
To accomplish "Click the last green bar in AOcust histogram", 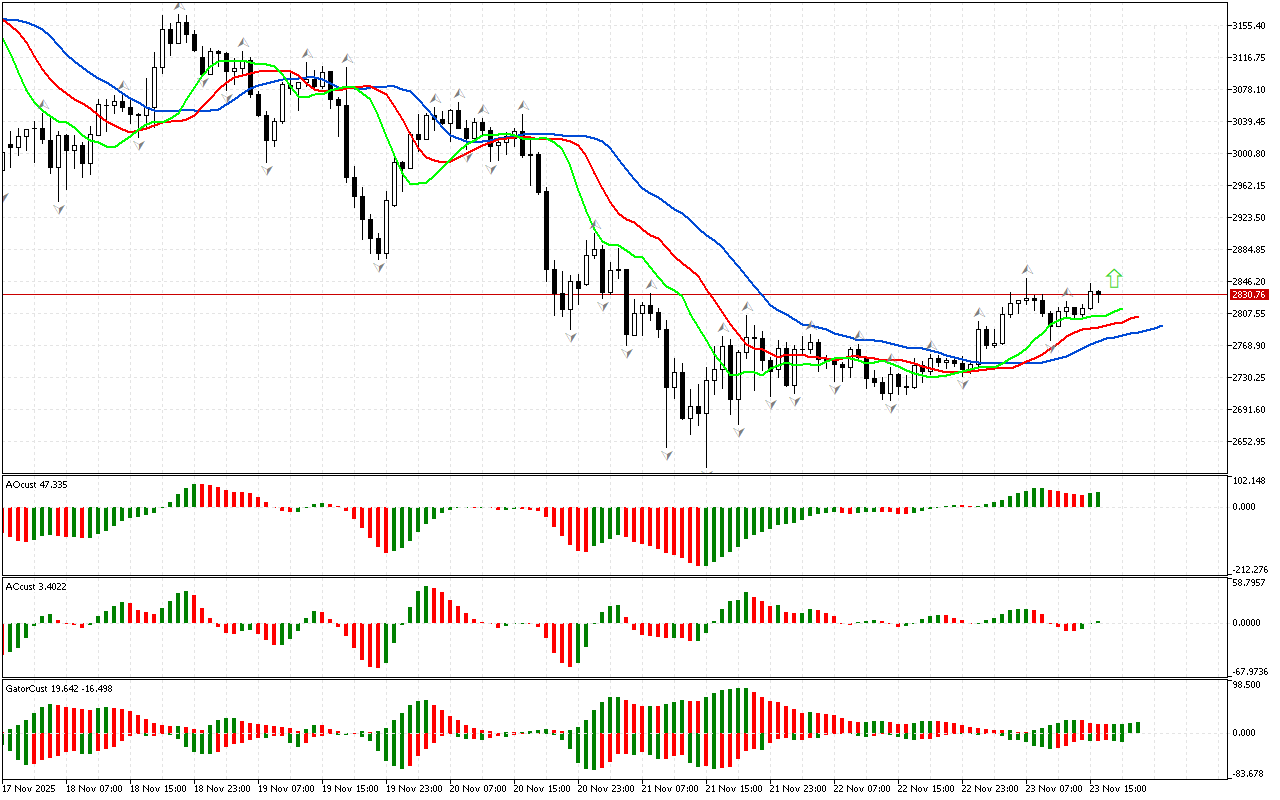I will [1097, 499].
